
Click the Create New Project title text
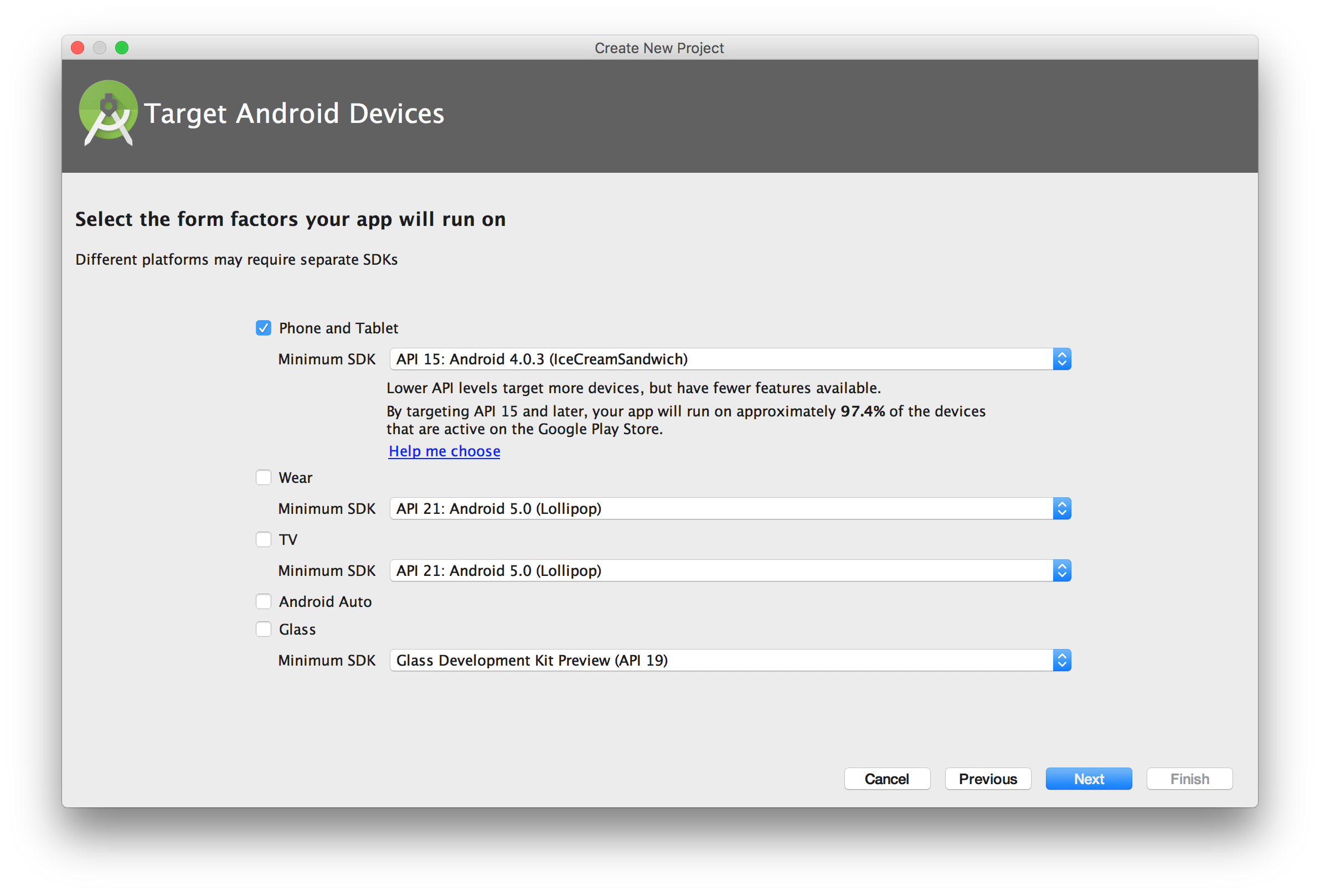tap(659, 48)
